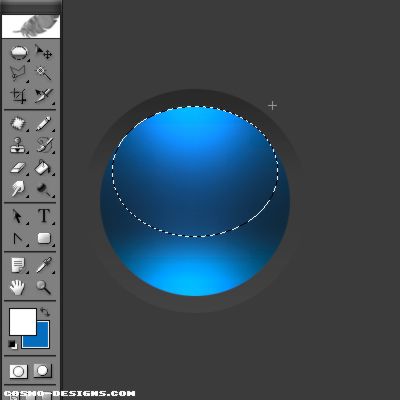Select the Elliptical Marquee tool
Viewport: 400px width, 400px height.
click(18, 53)
